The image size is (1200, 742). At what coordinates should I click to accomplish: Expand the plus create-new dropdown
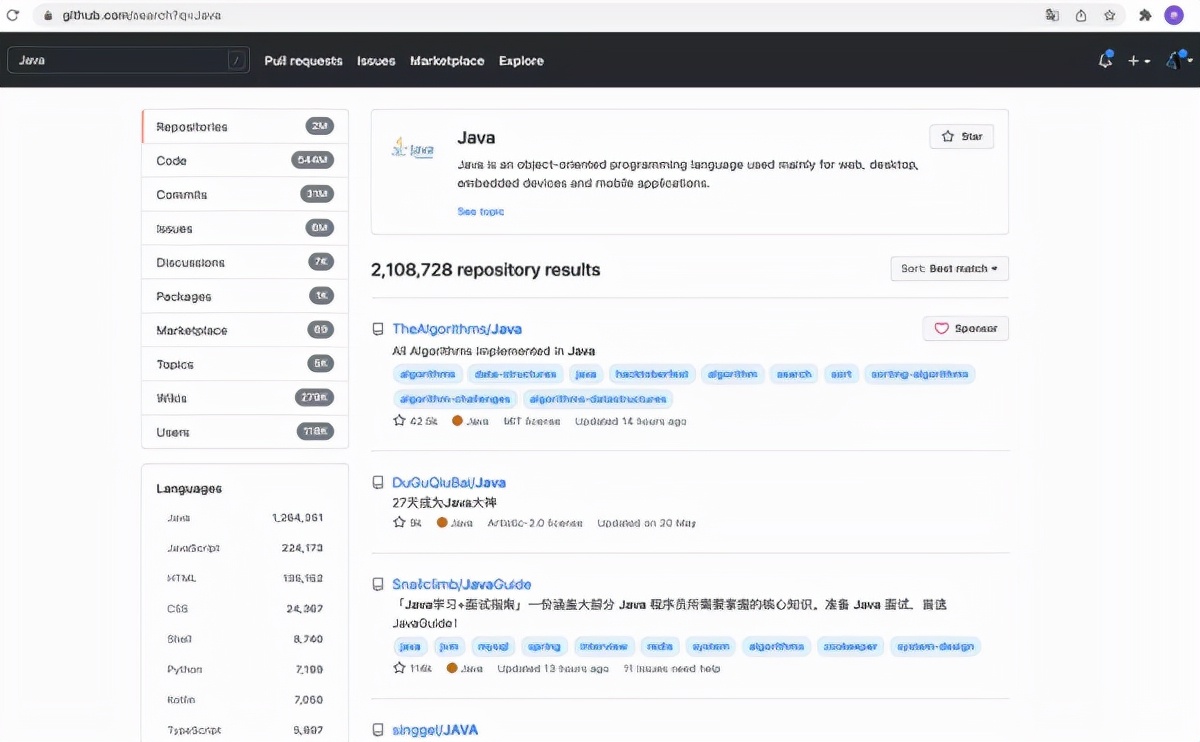tap(1138, 61)
